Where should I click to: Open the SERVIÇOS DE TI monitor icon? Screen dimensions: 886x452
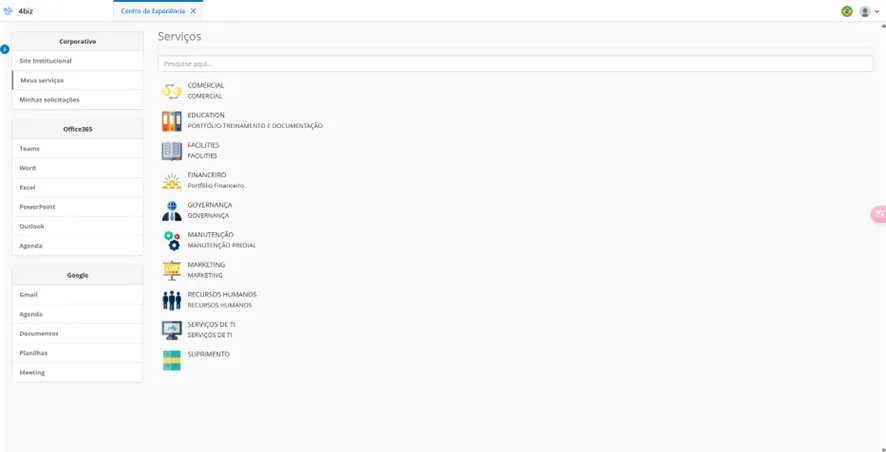[x=172, y=331]
